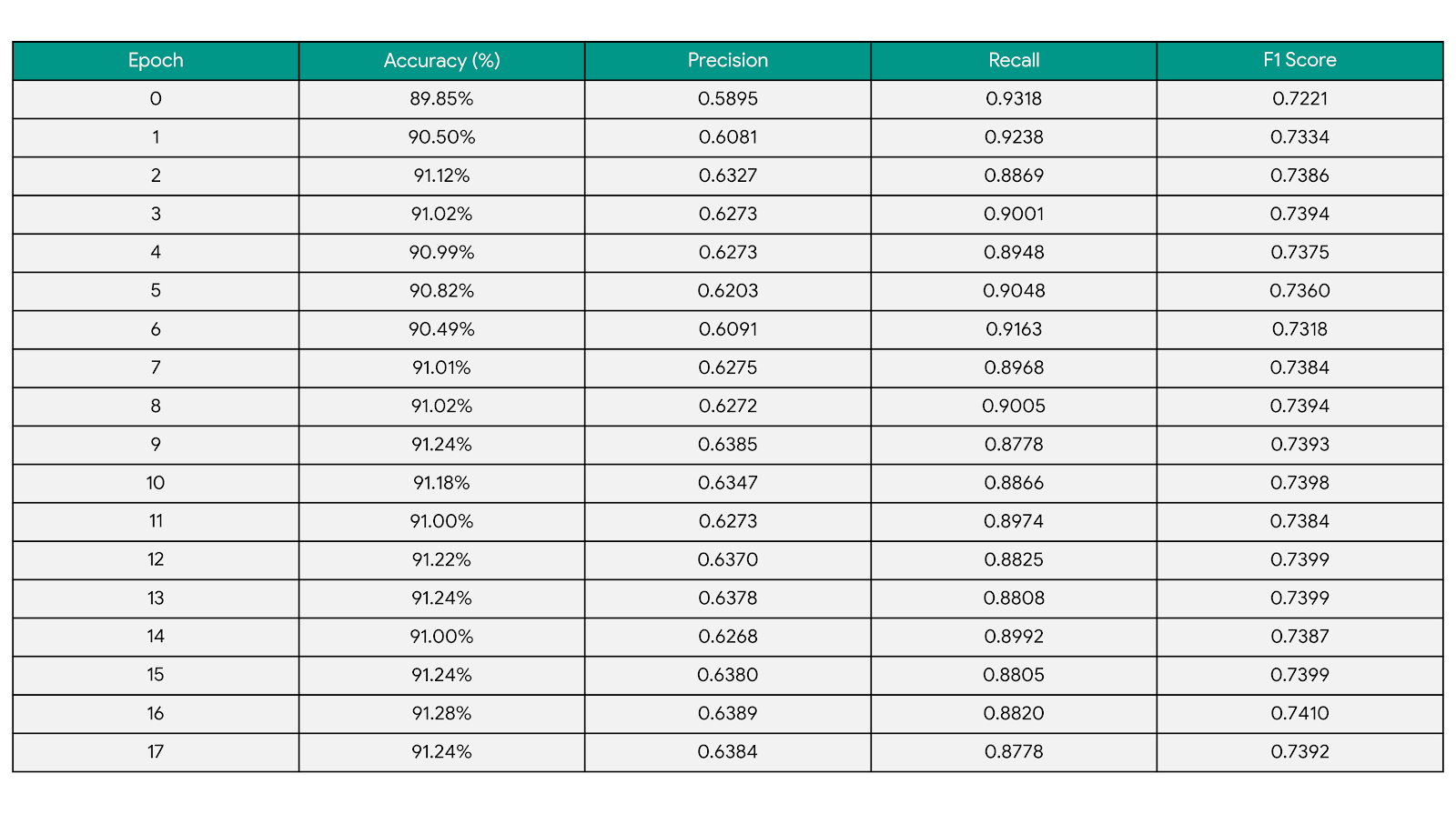Screen dimensions: 1456x814
Task: Click the recall value 0.8992
Action: tap(1014, 637)
